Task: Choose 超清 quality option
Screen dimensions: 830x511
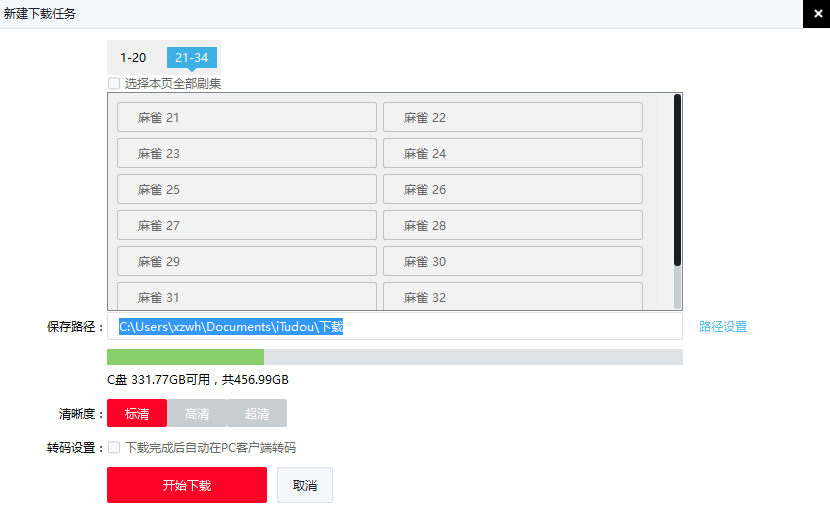Action: coord(257,413)
